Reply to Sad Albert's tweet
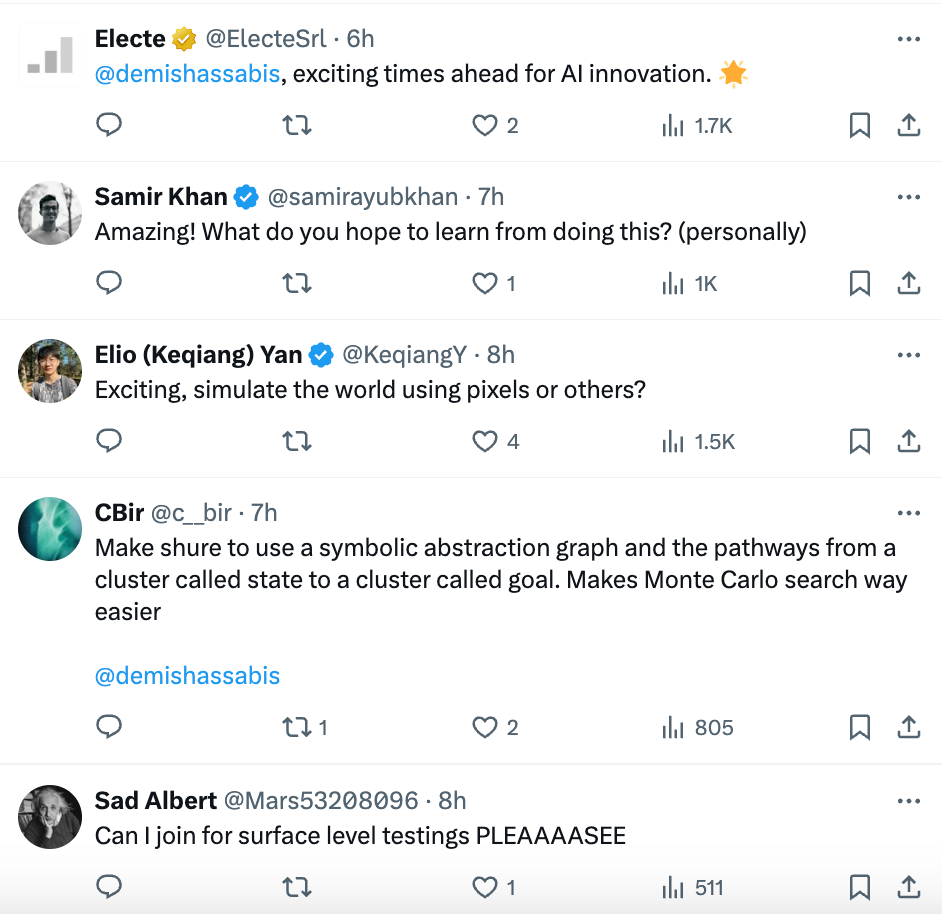942x914 pixels. [x=109, y=887]
